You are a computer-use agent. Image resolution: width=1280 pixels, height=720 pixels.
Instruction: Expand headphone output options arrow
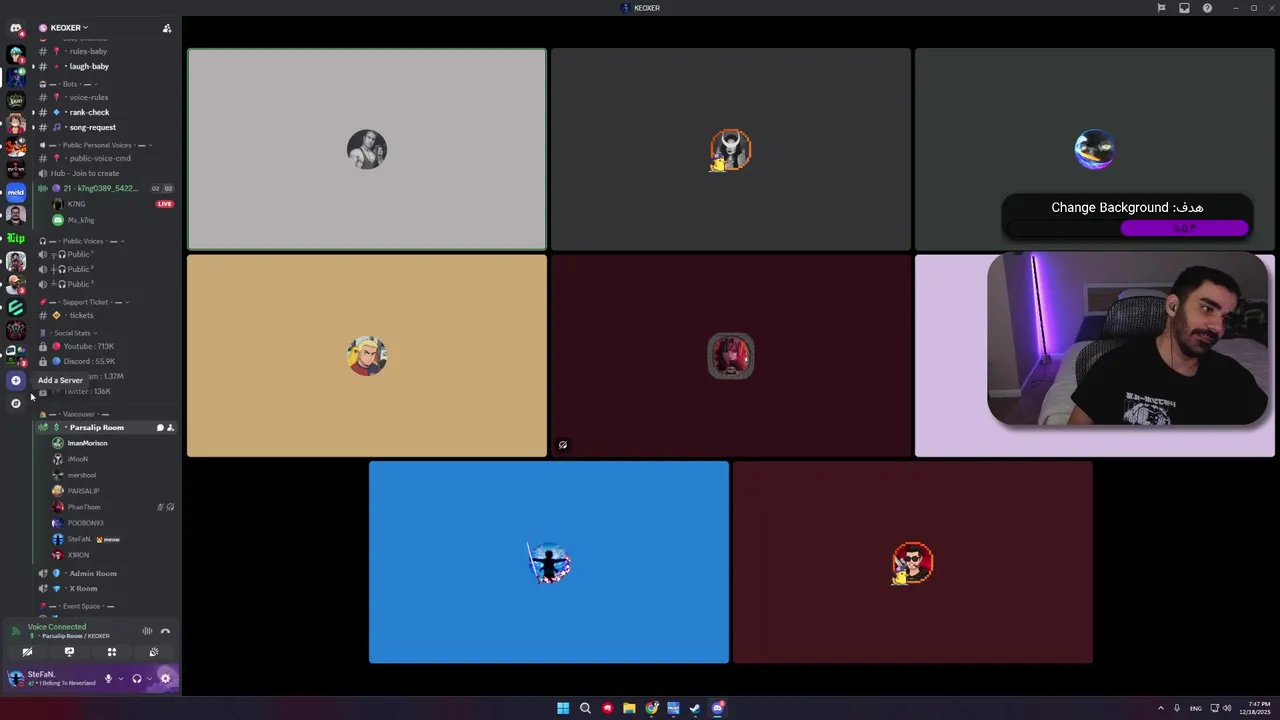(149, 679)
